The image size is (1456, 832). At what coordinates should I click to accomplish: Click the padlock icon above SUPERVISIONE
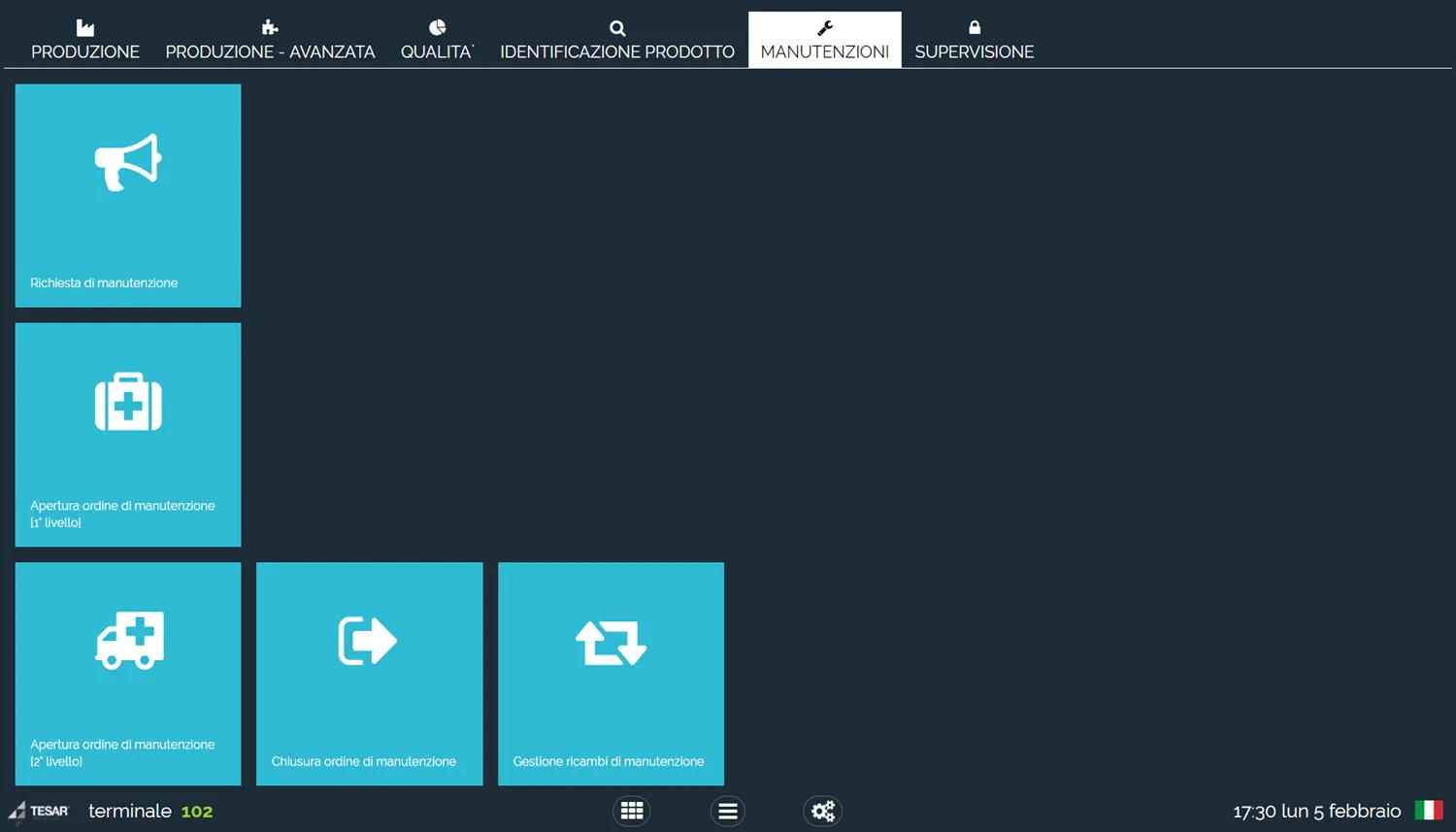click(975, 27)
